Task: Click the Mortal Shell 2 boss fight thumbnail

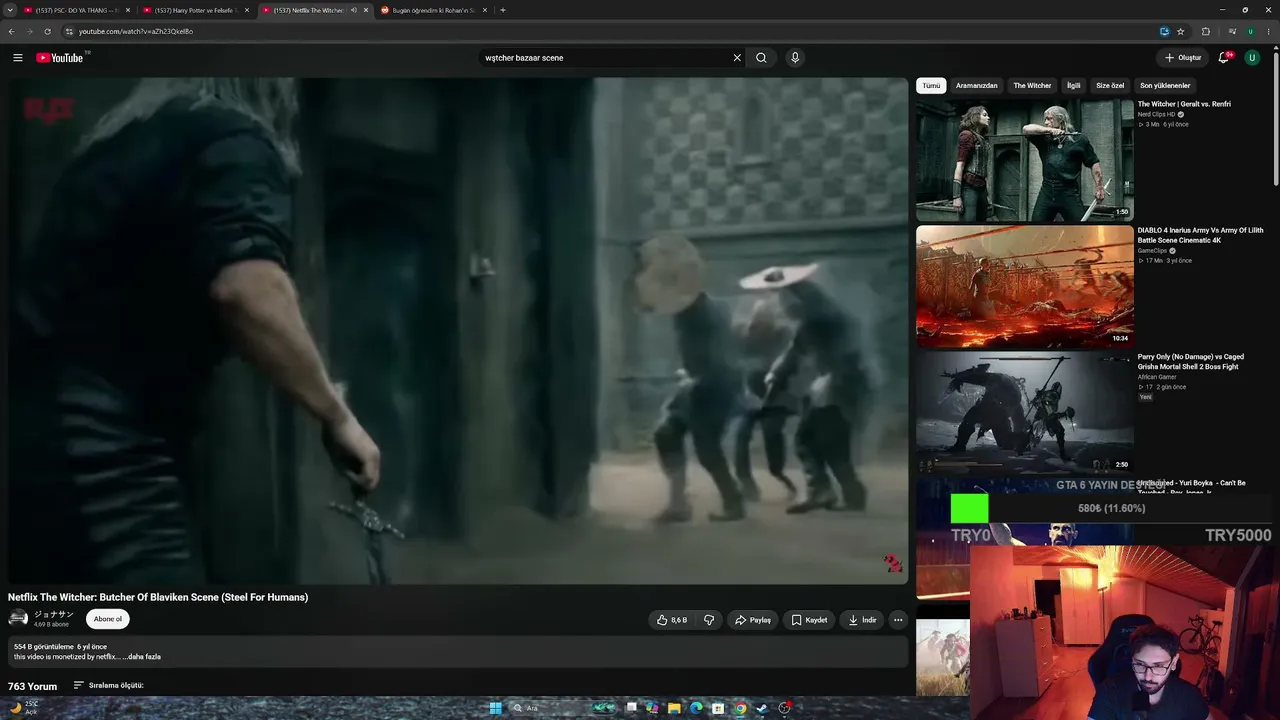Action: tap(1025, 413)
